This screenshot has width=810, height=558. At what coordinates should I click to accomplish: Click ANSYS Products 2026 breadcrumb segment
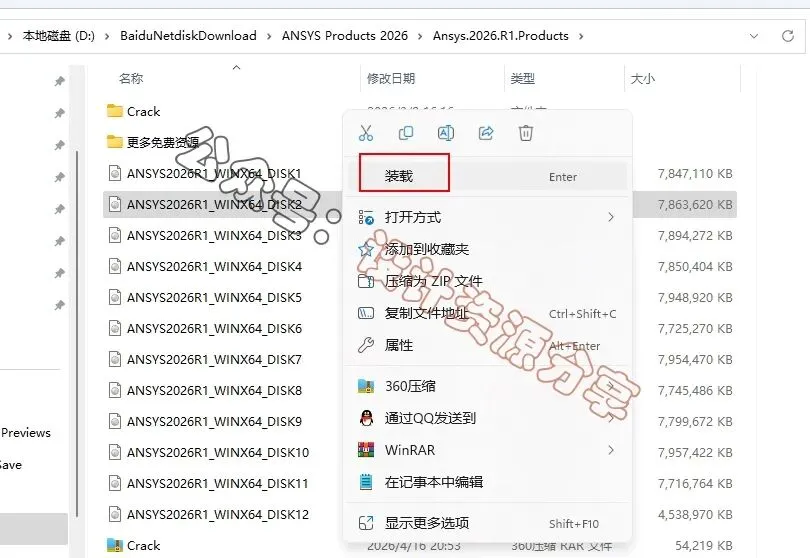click(x=345, y=36)
